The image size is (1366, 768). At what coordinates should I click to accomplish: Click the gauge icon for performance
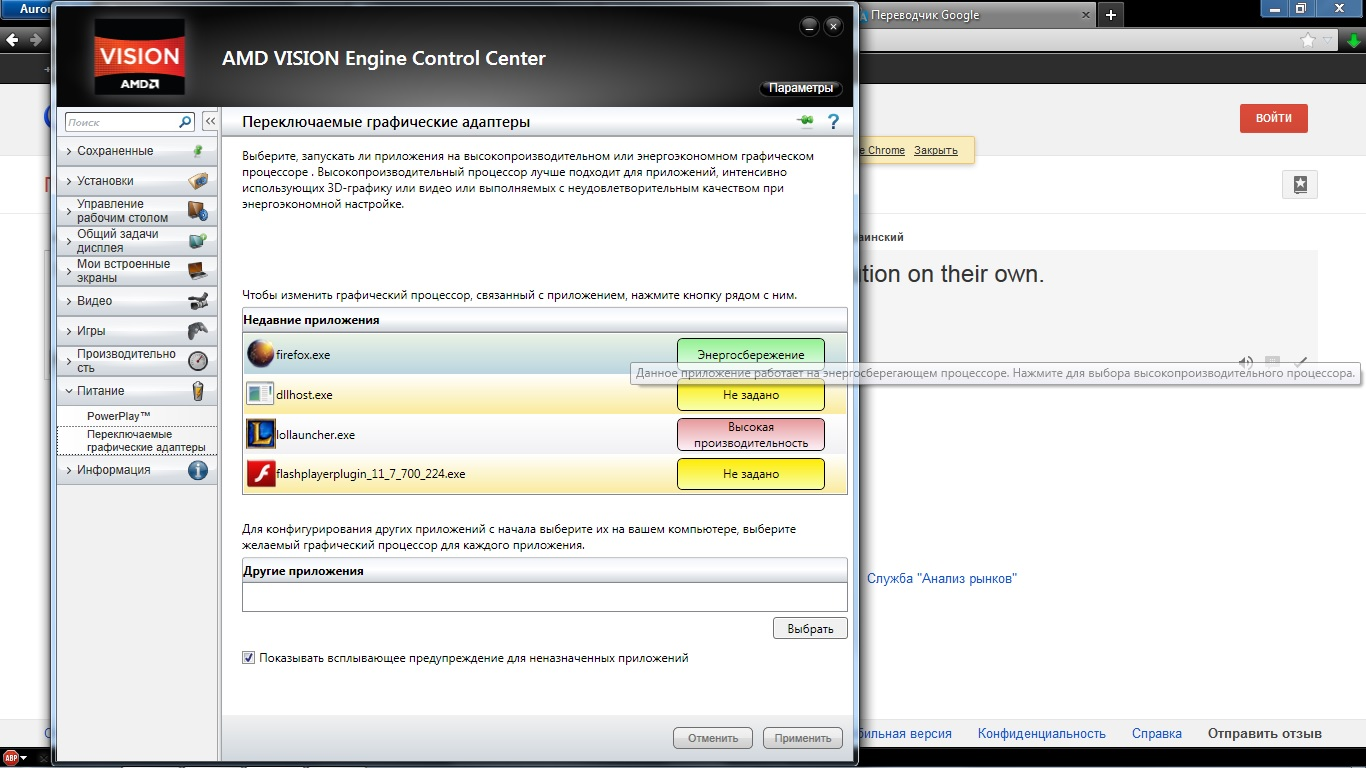coord(198,361)
